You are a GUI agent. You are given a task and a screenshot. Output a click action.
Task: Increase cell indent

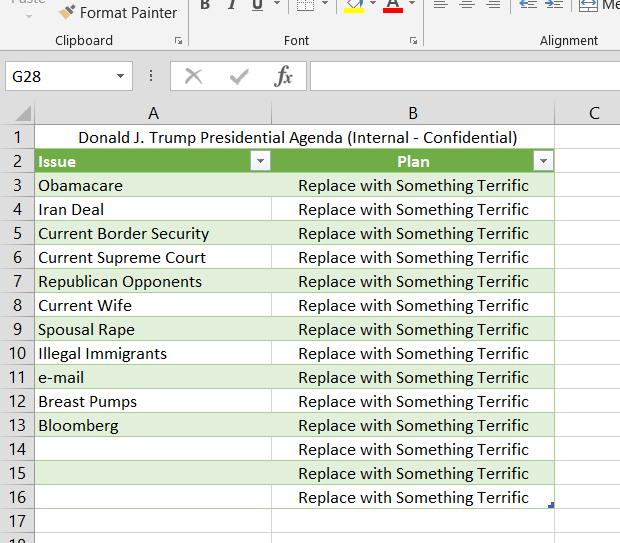[554, 5]
